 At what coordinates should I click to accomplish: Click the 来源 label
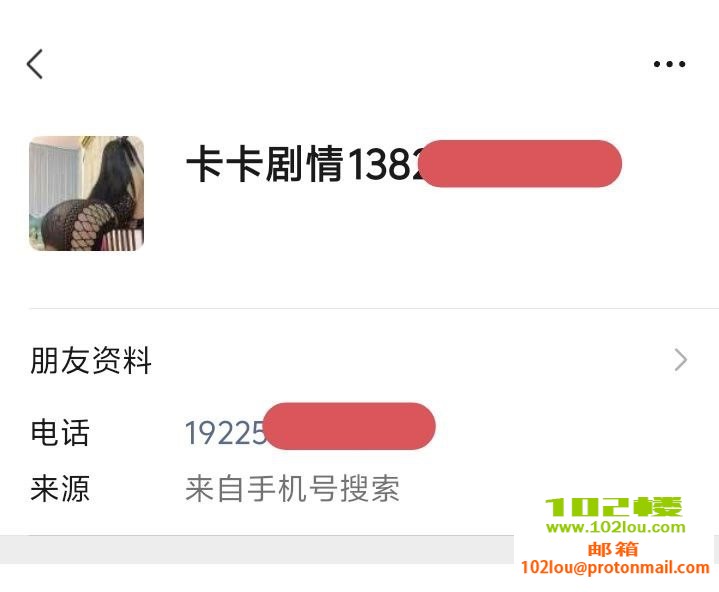pos(60,488)
